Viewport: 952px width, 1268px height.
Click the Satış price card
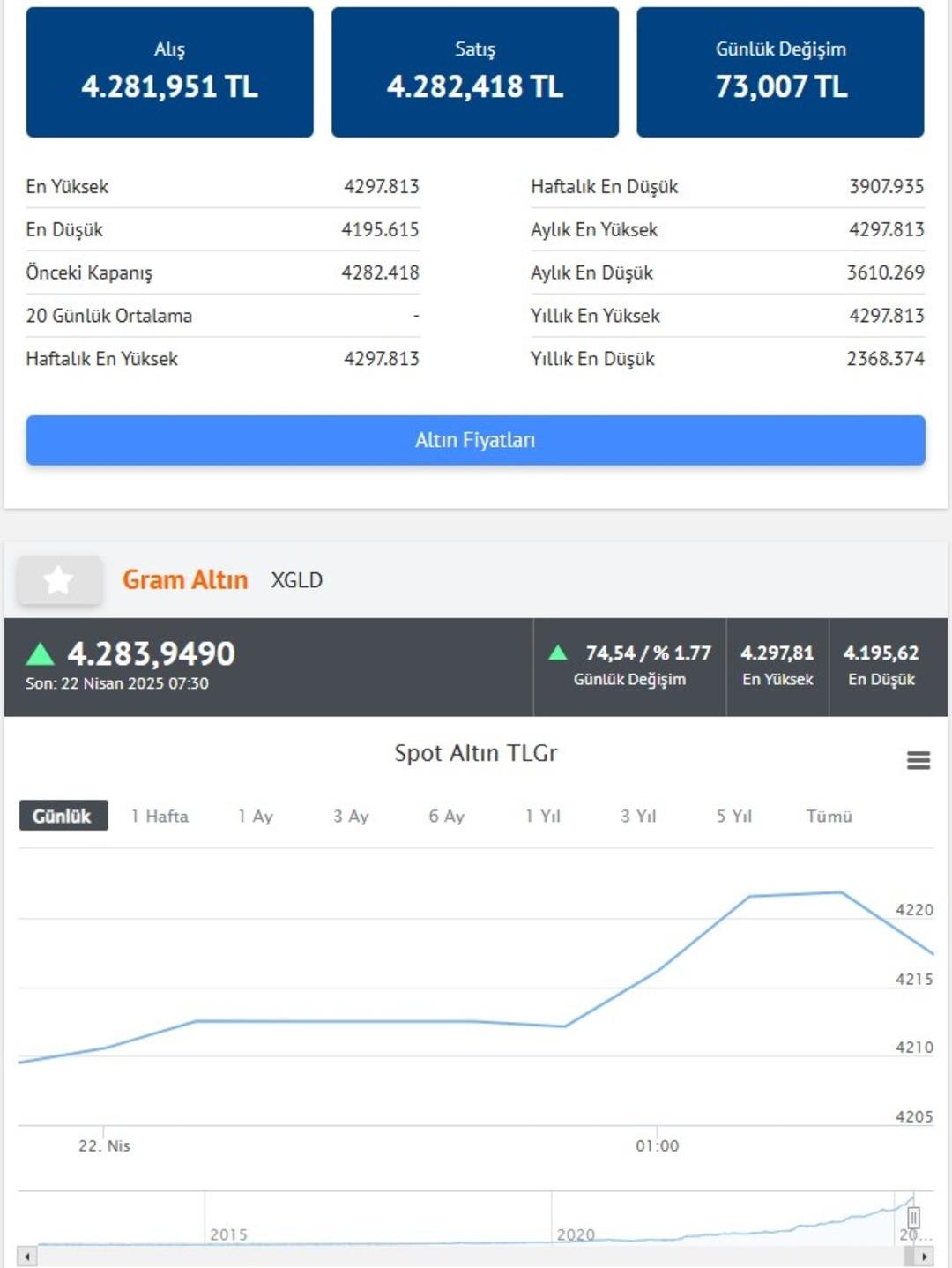point(475,72)
